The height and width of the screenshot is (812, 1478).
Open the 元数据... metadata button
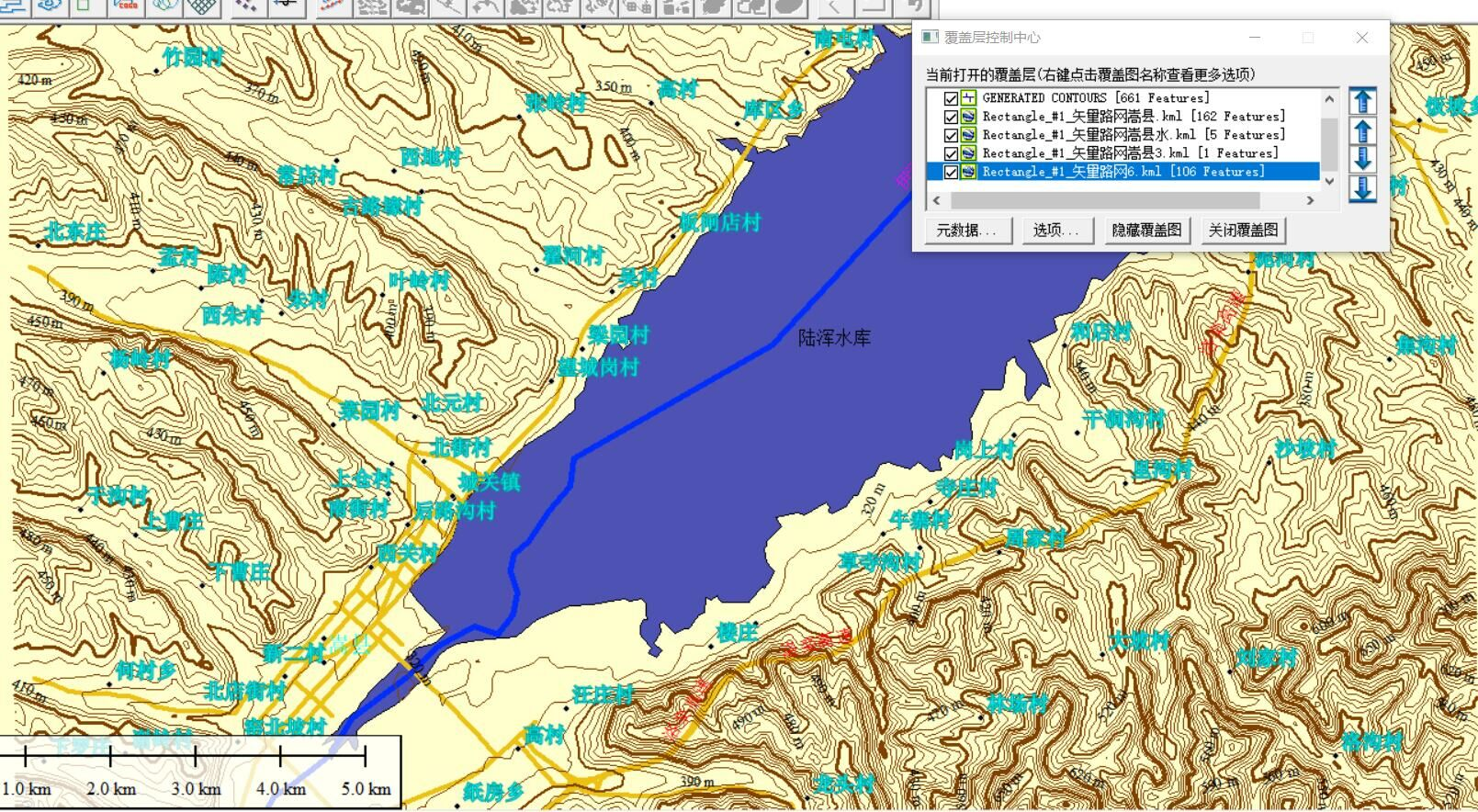click(969, 231)
